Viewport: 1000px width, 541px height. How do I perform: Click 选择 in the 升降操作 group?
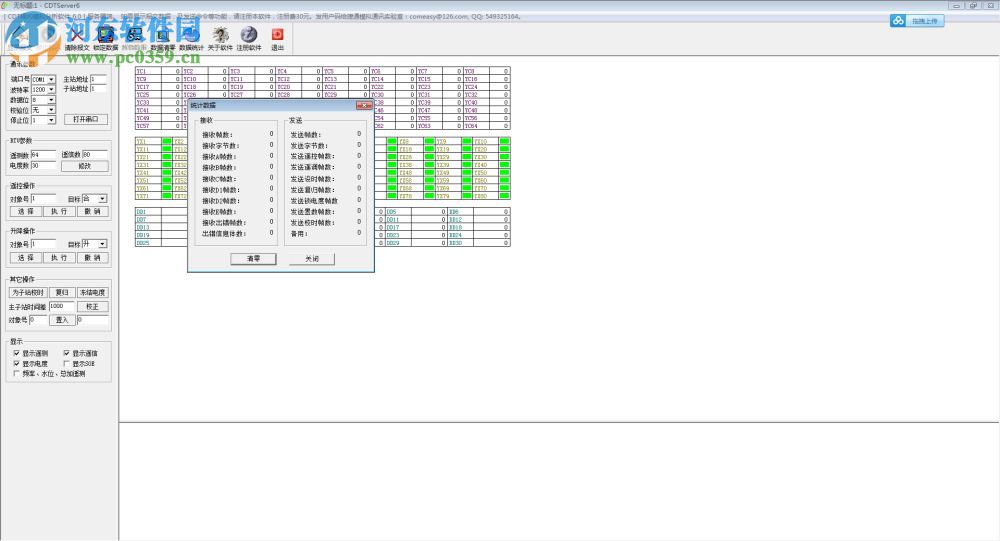(26, 258)
